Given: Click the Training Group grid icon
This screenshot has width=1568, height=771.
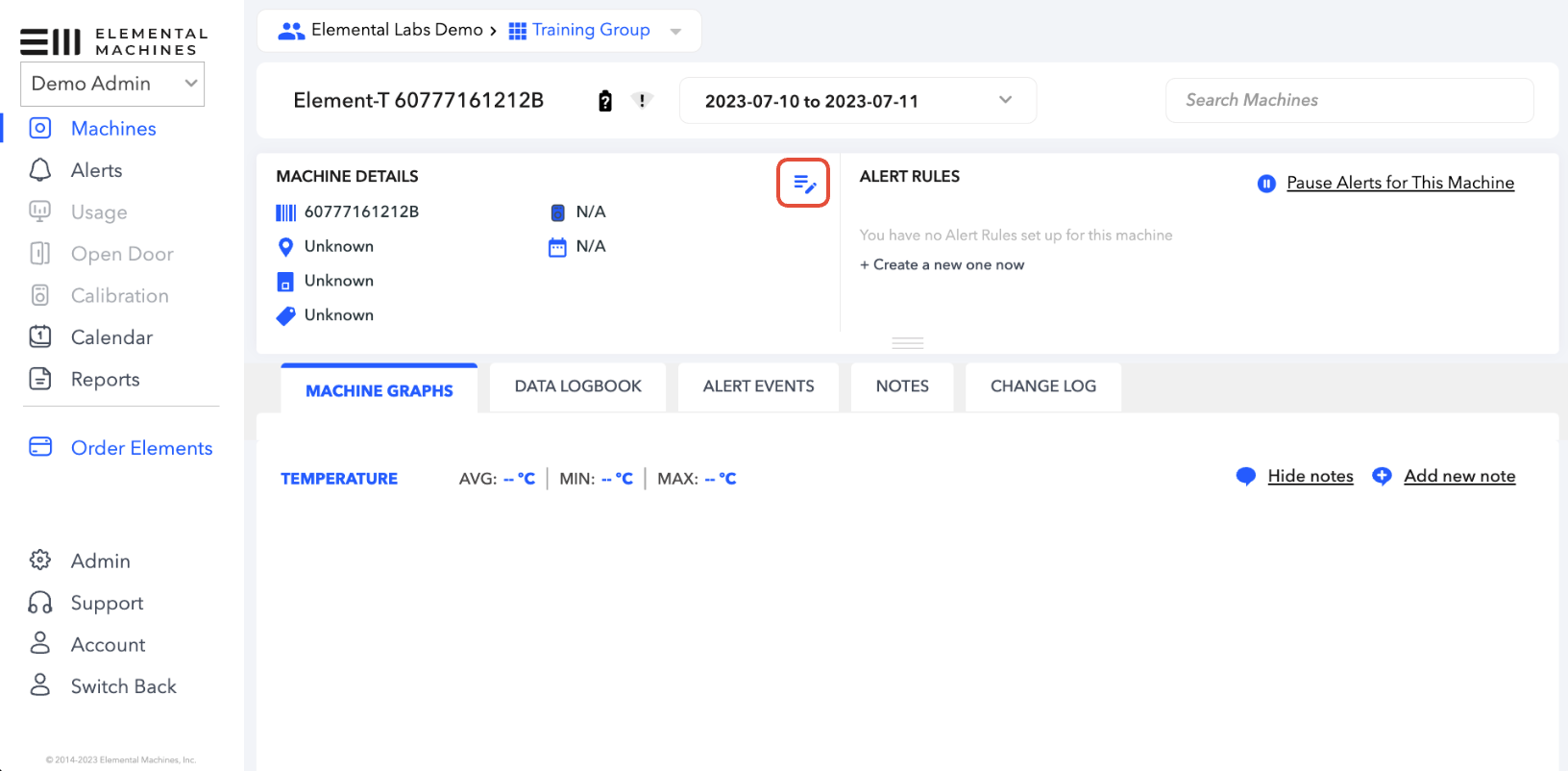Looking at the screenshot, I should (517, 31).
